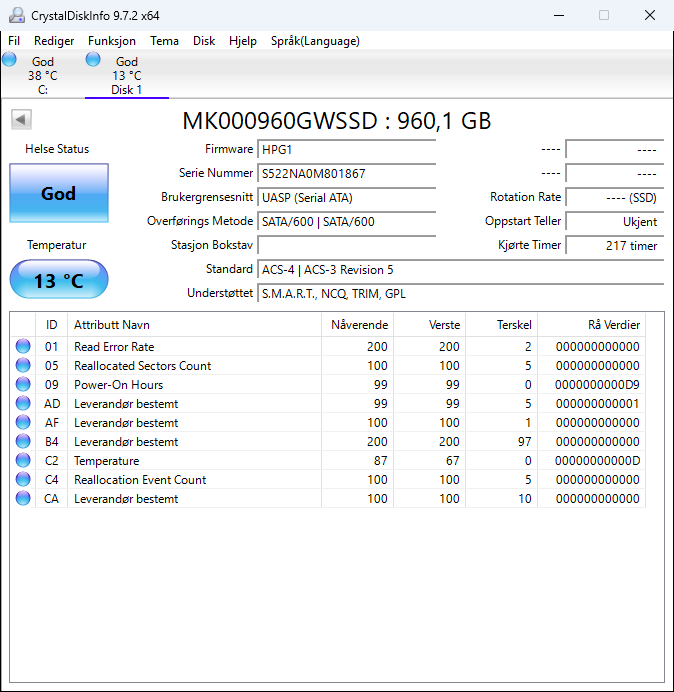Select the Reallocation Event Count row name

point(140,480)
